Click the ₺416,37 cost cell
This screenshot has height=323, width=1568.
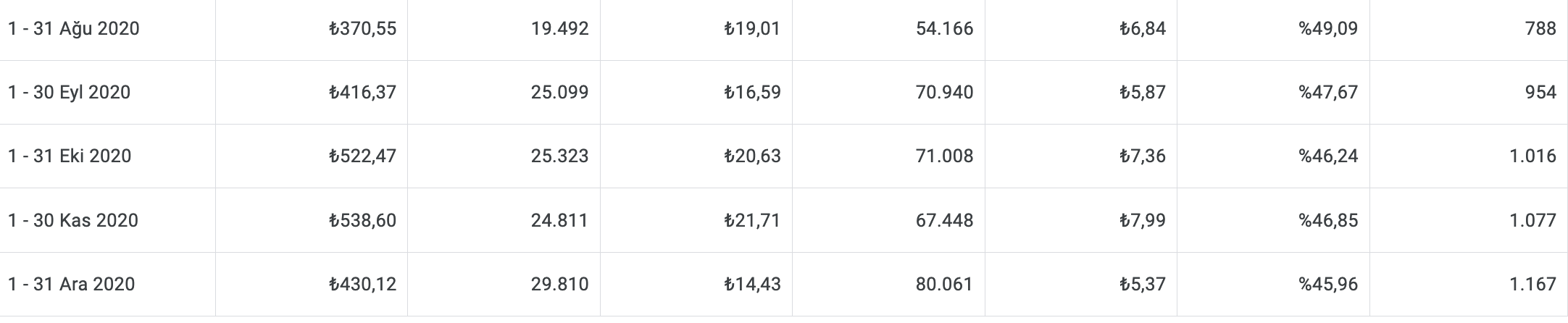click(312, 93)
